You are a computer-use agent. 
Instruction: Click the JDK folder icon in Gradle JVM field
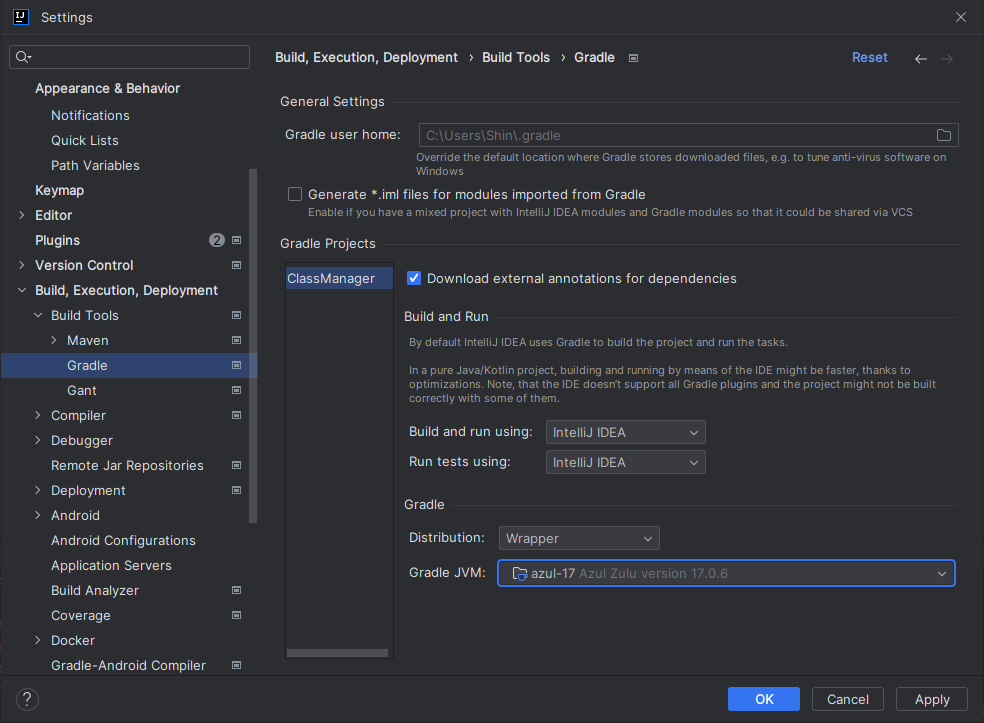(520, 574)
